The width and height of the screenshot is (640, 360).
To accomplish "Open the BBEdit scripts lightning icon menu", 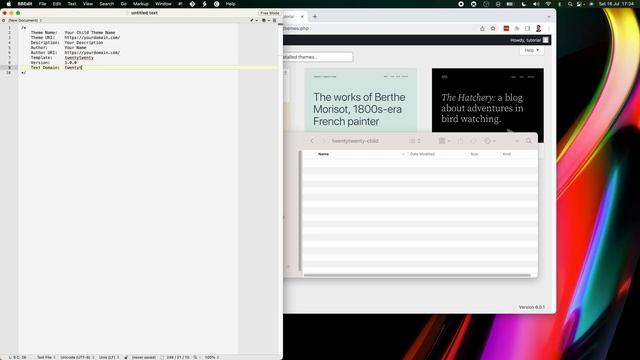I will (x=204, y=4).
